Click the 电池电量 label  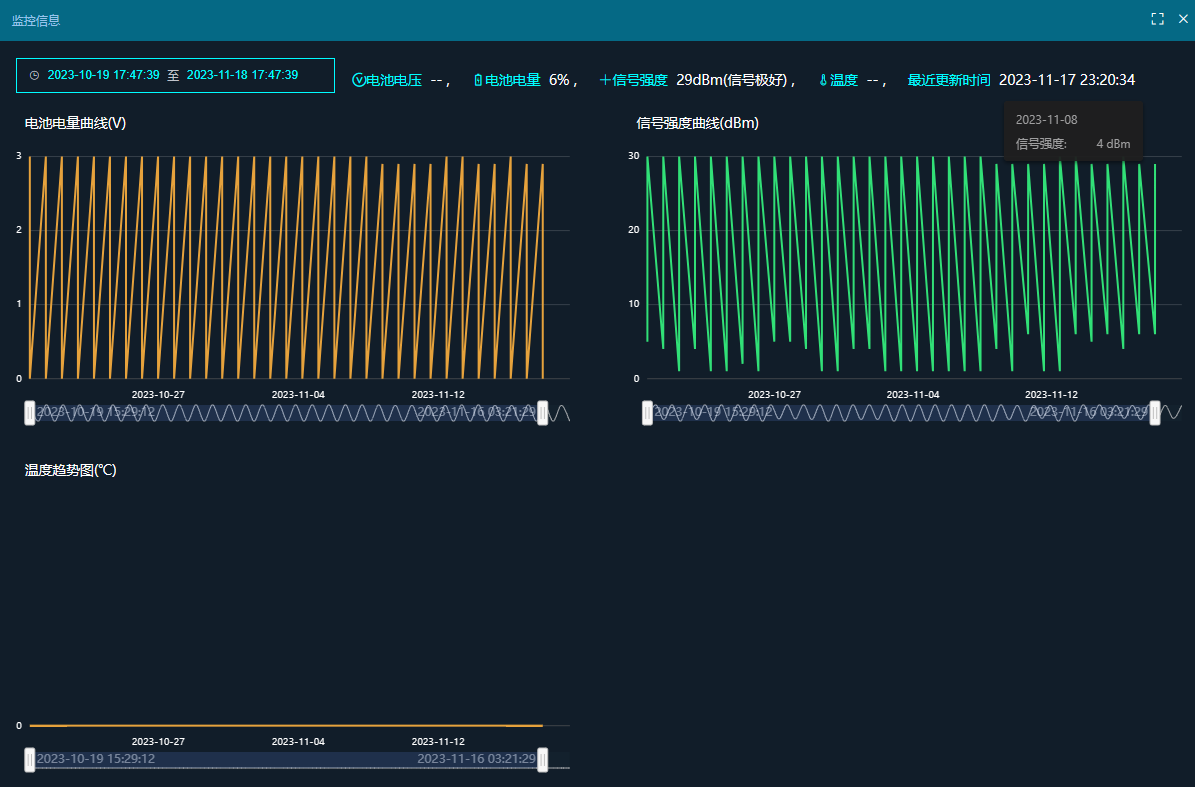[x=513, y=80]
